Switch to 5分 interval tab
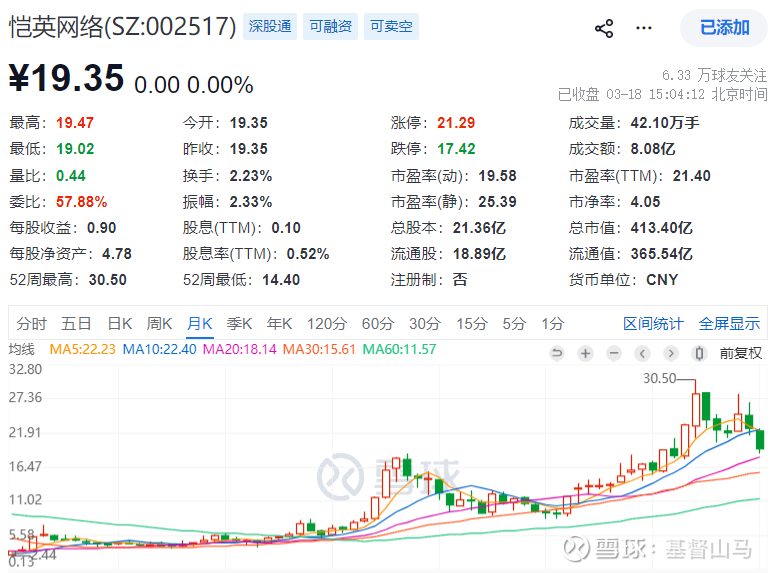 (514, 324)
